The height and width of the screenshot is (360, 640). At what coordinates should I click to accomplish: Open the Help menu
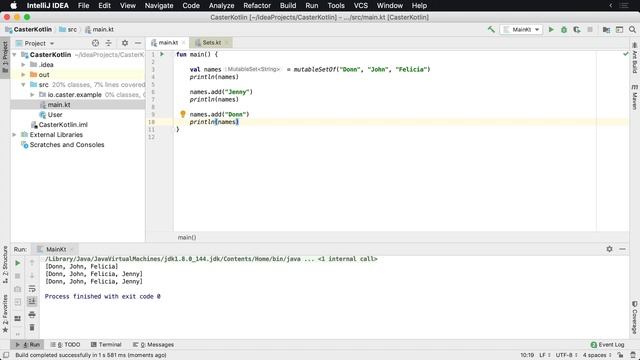419,5
